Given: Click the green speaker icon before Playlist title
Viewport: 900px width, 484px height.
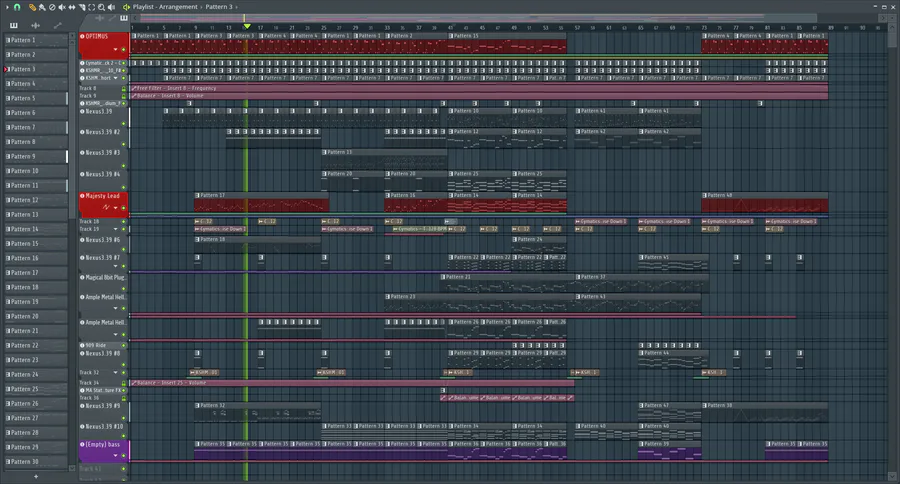Looking at the screenshot, I should (126, 7).
